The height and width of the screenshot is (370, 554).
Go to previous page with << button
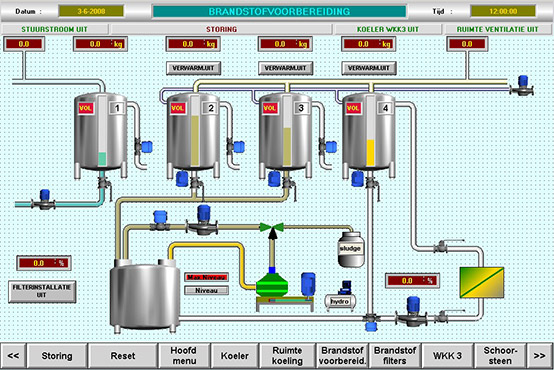[13, 356]
